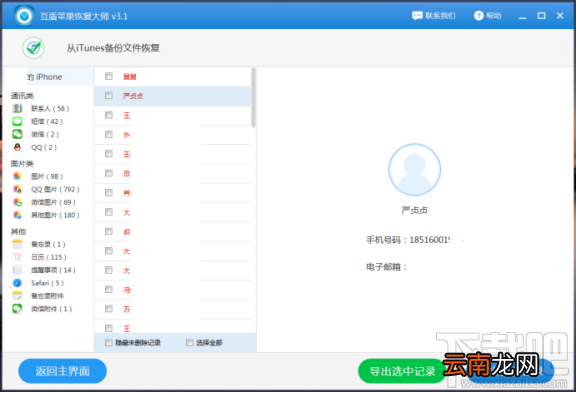Open the QQ 图片 (792) icon

(17, 189)
